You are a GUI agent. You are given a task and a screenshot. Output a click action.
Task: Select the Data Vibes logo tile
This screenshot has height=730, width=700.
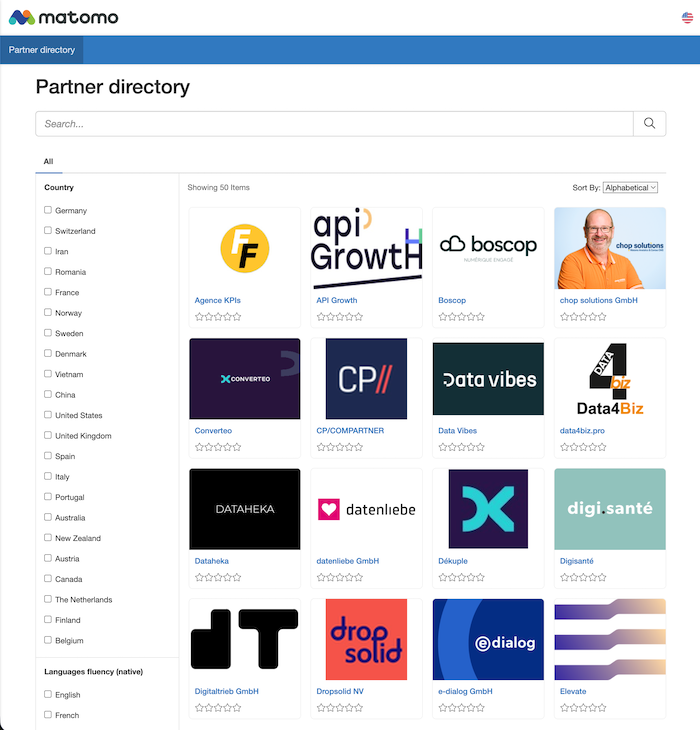pyautogui.click(x=488, y=378)
